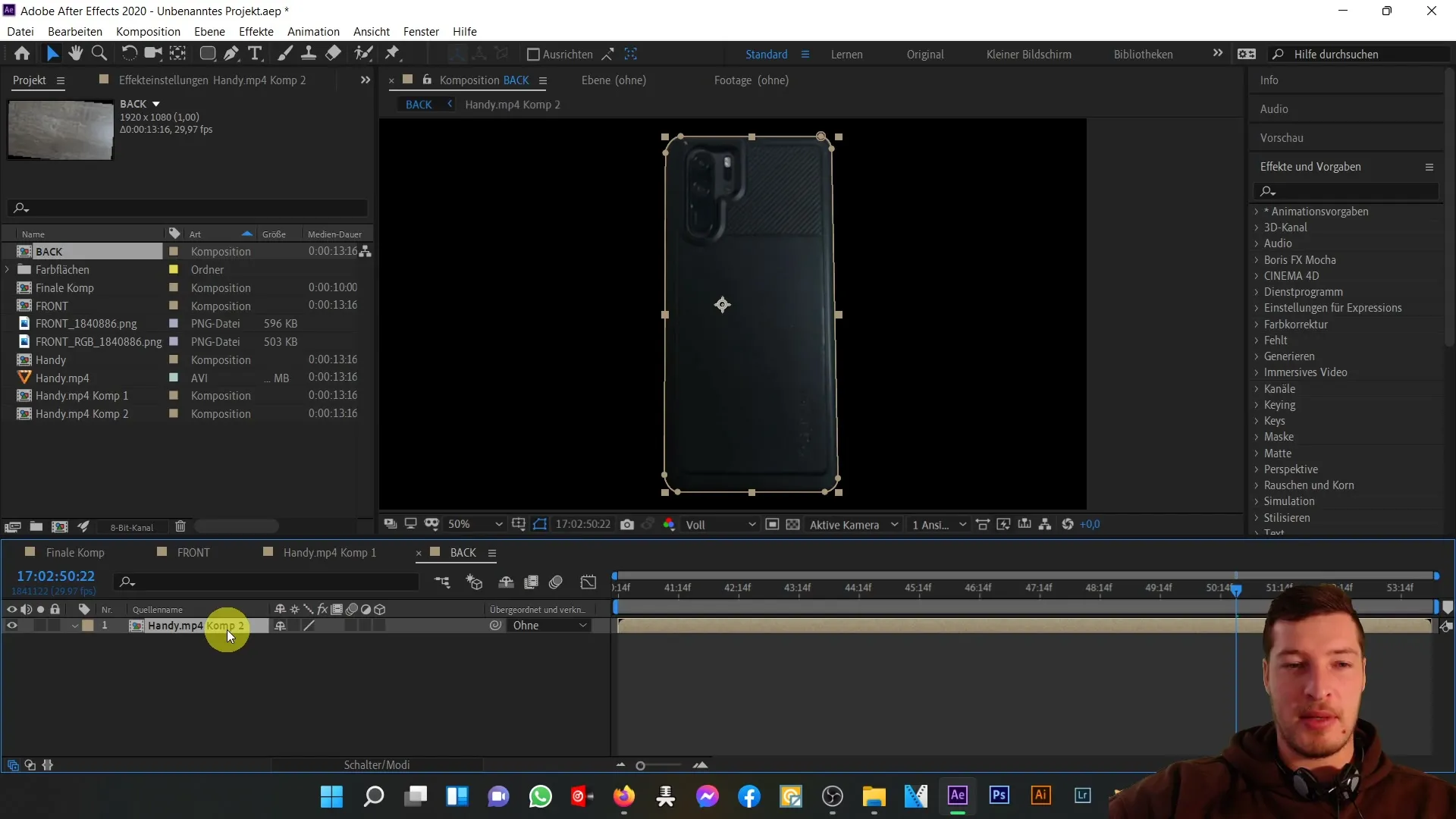Viewport: 1456px width, 819px height.
Task: Click the region of interest icon
Action: [x=772, y=525]
